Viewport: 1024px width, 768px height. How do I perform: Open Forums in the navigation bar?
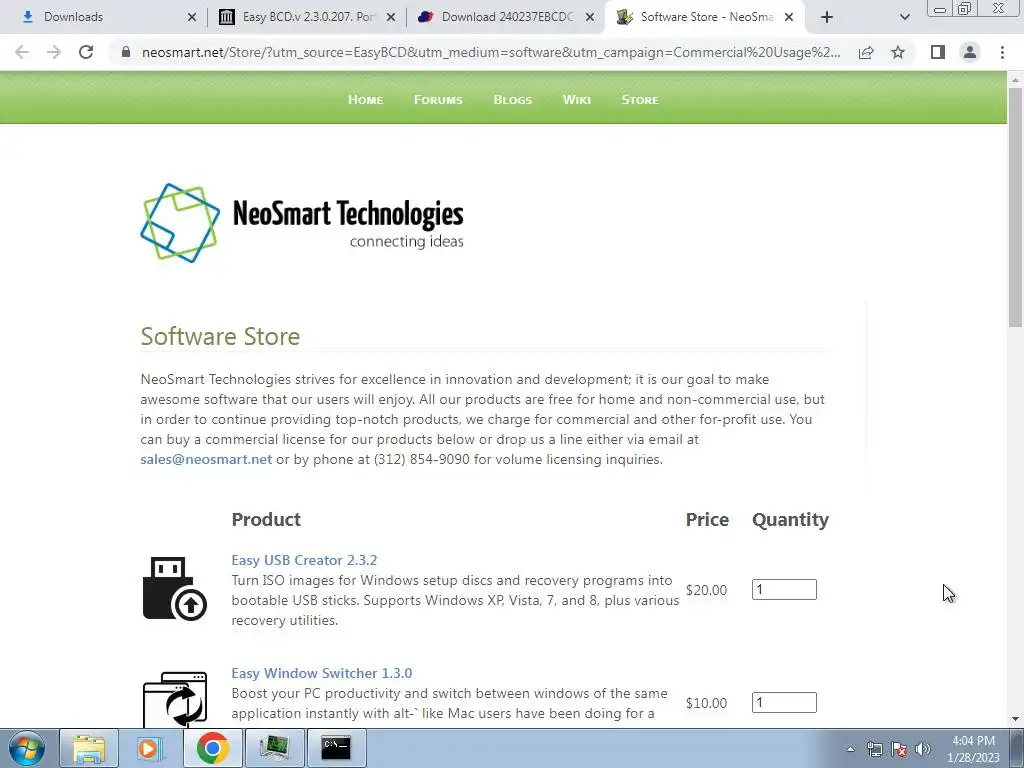pyautogui.click(x=438, y=100)
